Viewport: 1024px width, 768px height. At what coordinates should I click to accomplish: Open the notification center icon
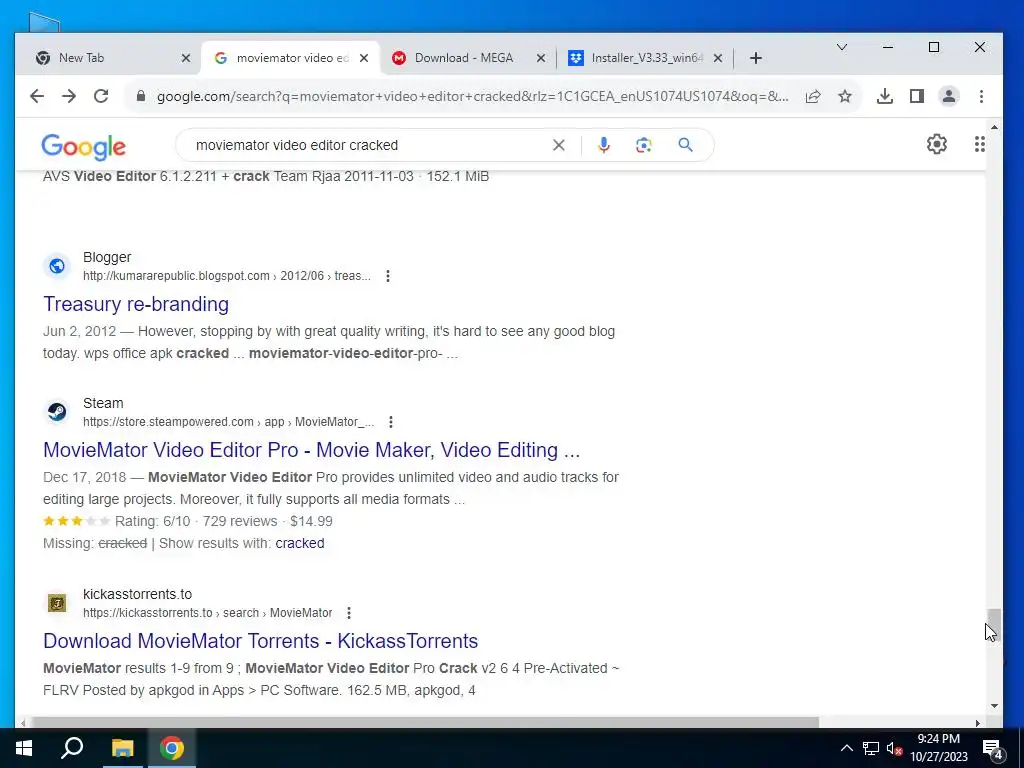[x=993, y=750]
